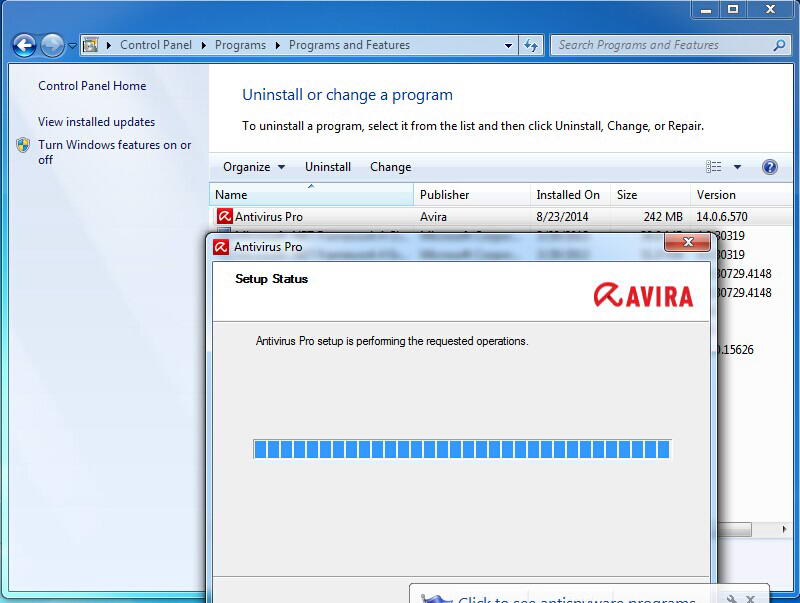Screen dimensions: 800x603
Task: Click the greyed Forward arrow button
Action: coord(52,46)
